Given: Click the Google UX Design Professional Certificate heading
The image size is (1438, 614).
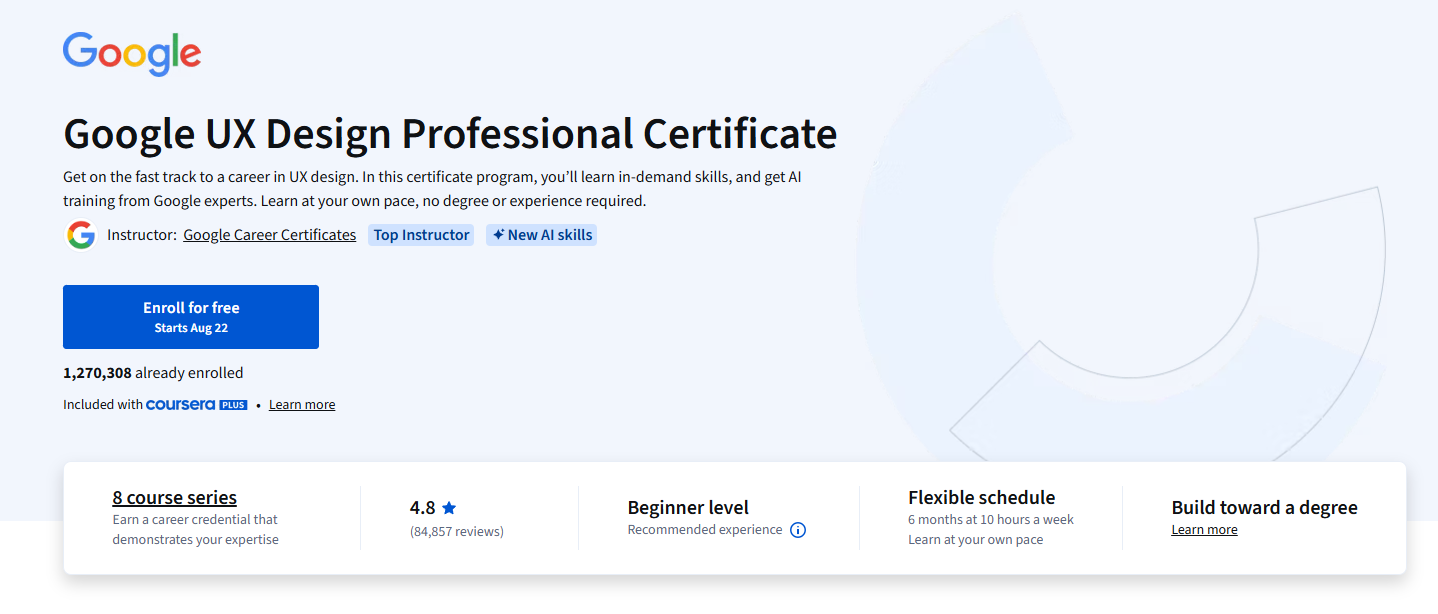Looking at the screenshot, I should [x=450, y=134].
